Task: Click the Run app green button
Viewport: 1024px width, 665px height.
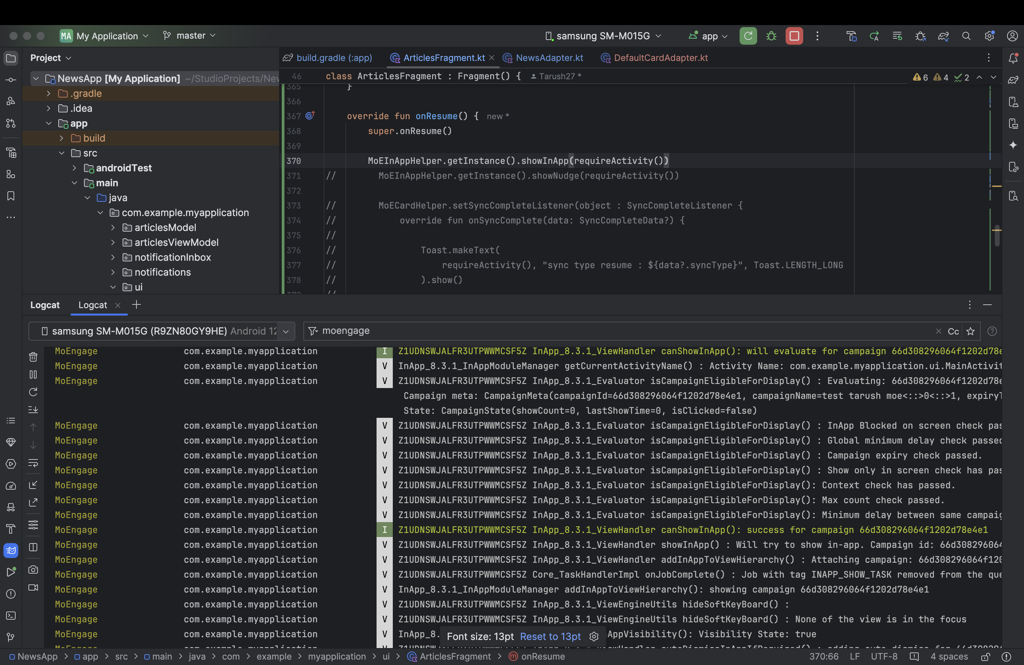Action: pyautogui.click(x=748, y=36)
